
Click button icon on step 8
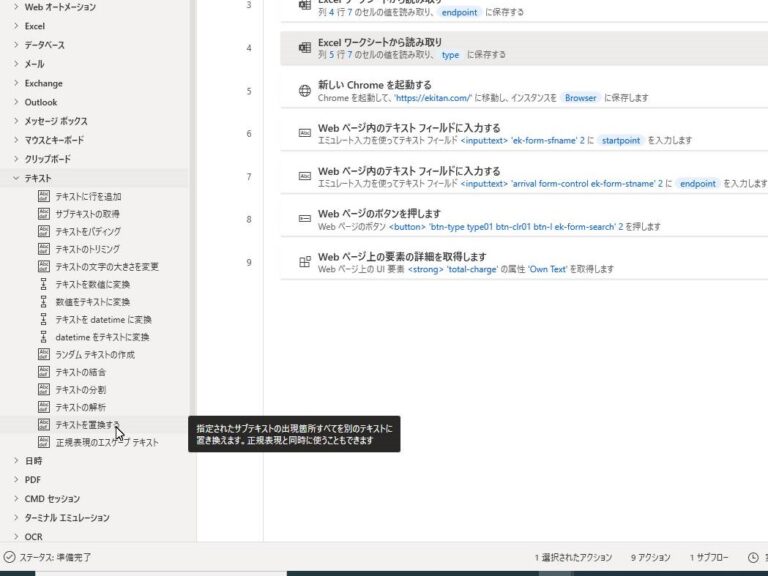point(305,219)
